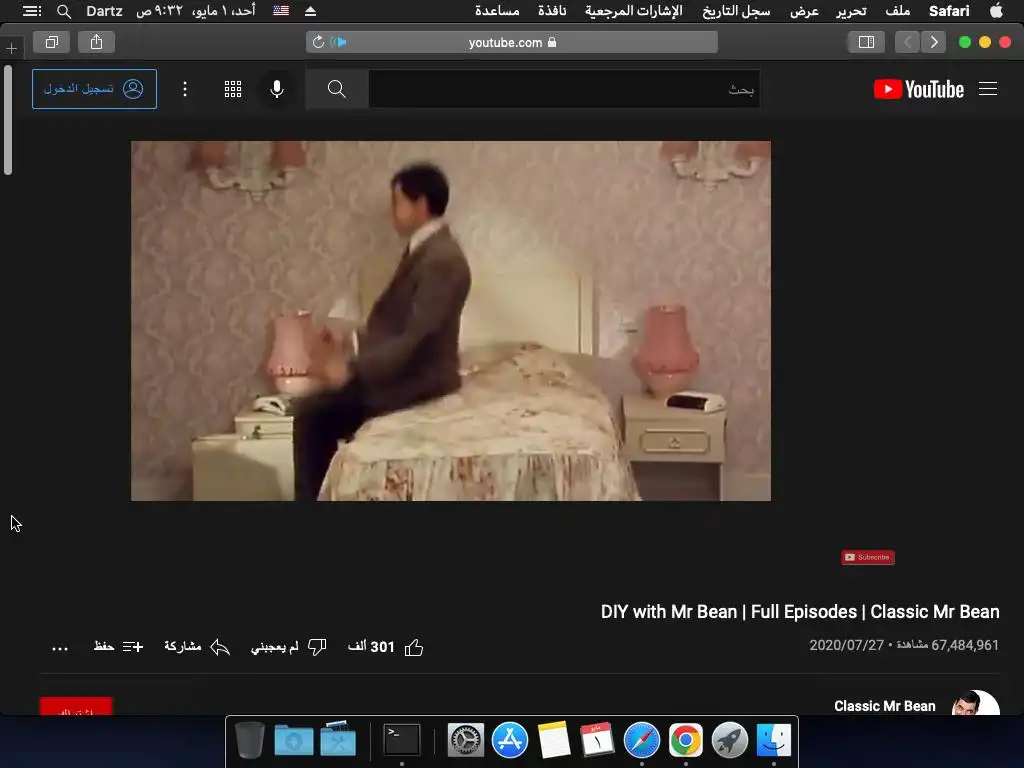
Task: Open the three-dot settings menu in header
Action: click(x=185, y=89)
